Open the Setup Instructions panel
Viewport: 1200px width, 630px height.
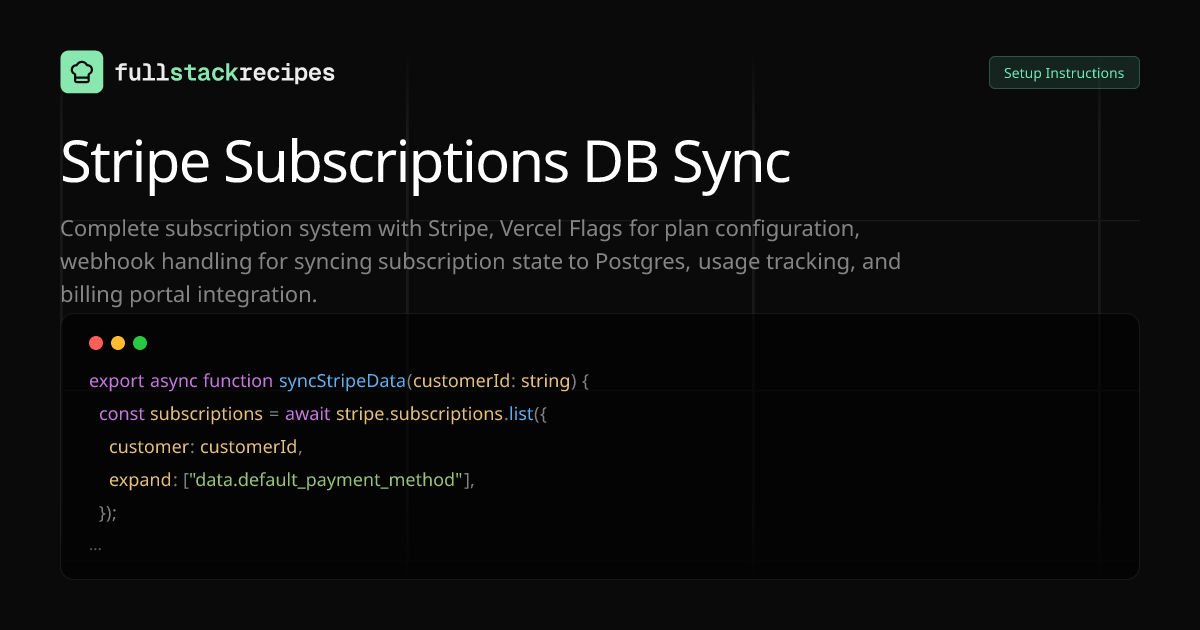coord(1064,72)
